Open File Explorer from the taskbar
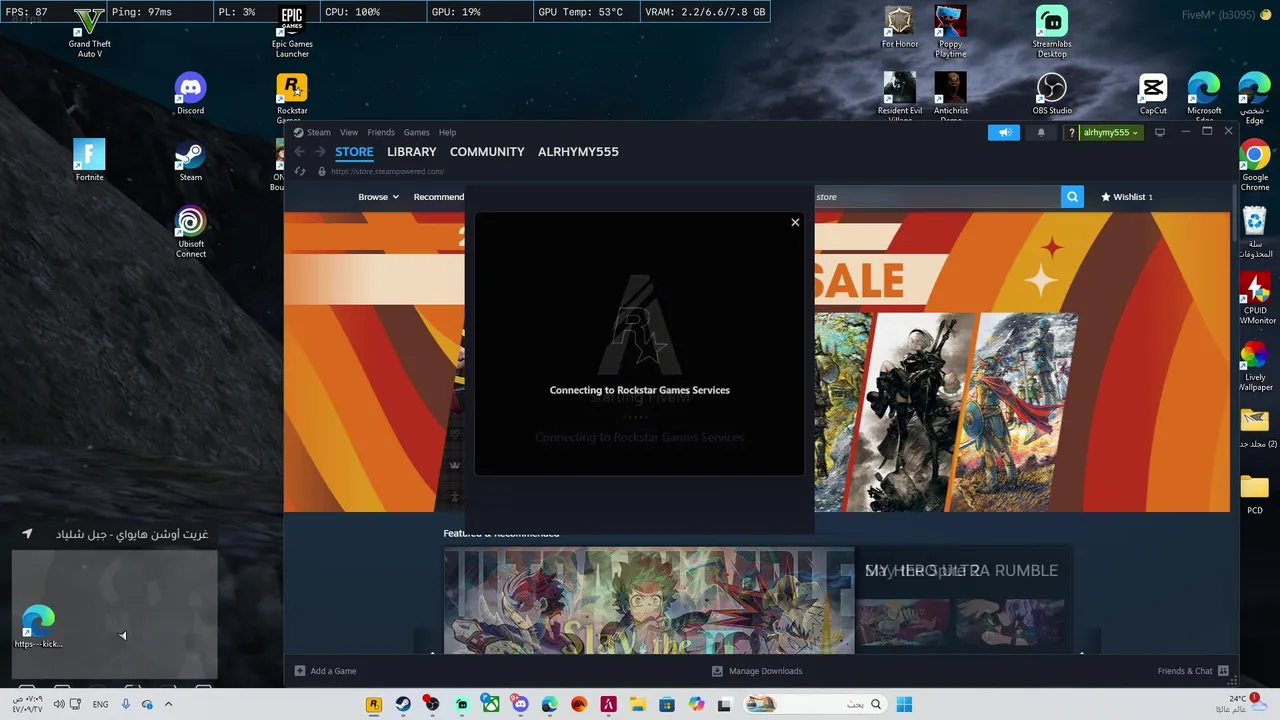This screenshot has height=720, width=1280. 637,704
